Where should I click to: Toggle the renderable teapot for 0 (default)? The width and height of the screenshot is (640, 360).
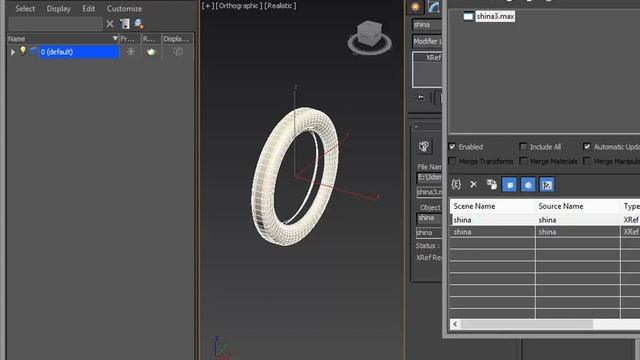(x=151, y=52)
